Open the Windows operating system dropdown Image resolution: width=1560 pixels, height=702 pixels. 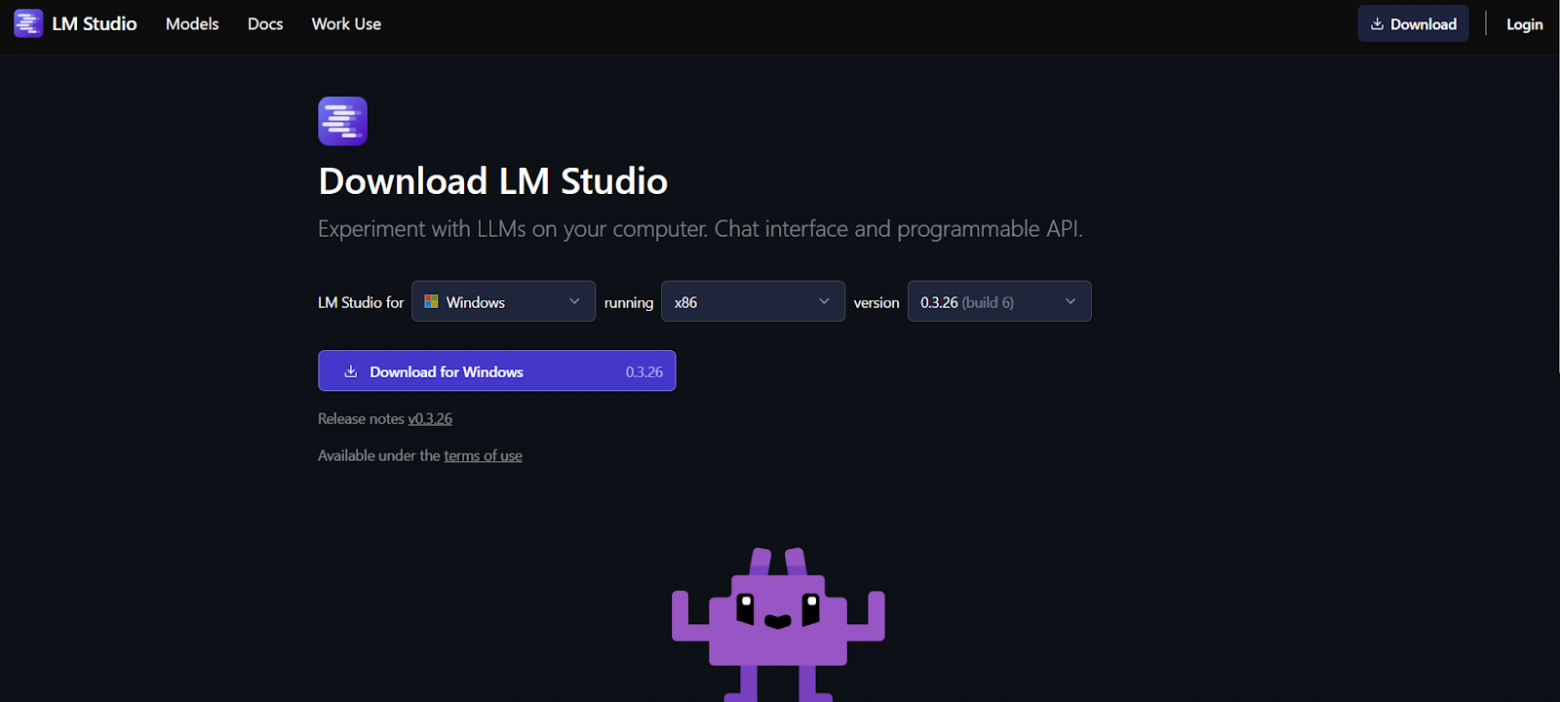503,301
